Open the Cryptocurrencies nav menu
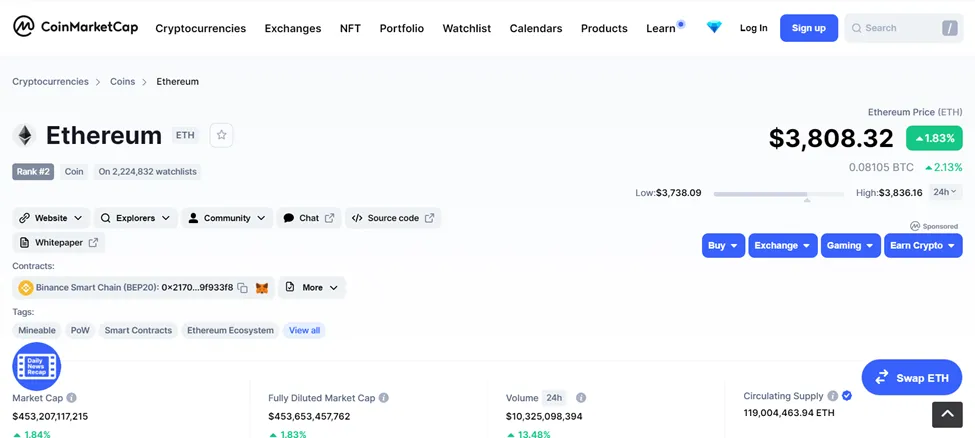 pyautogui.click(x=201, y=29)
